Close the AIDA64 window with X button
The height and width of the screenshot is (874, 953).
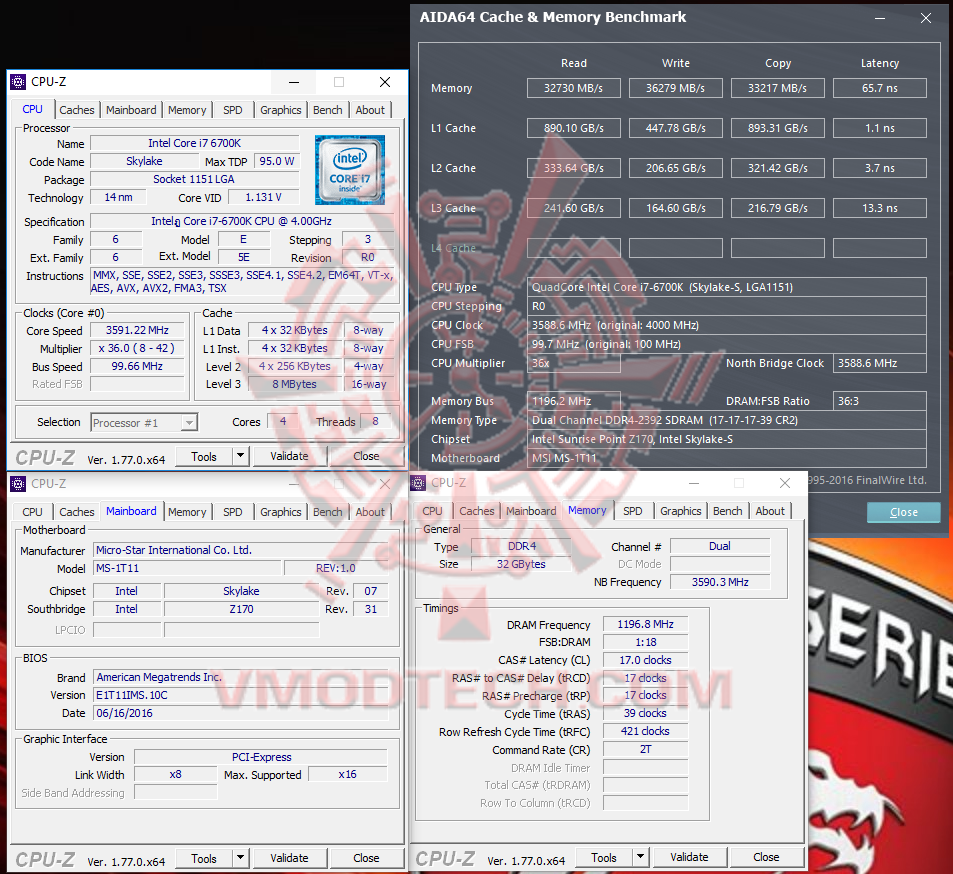coord(926,18)
